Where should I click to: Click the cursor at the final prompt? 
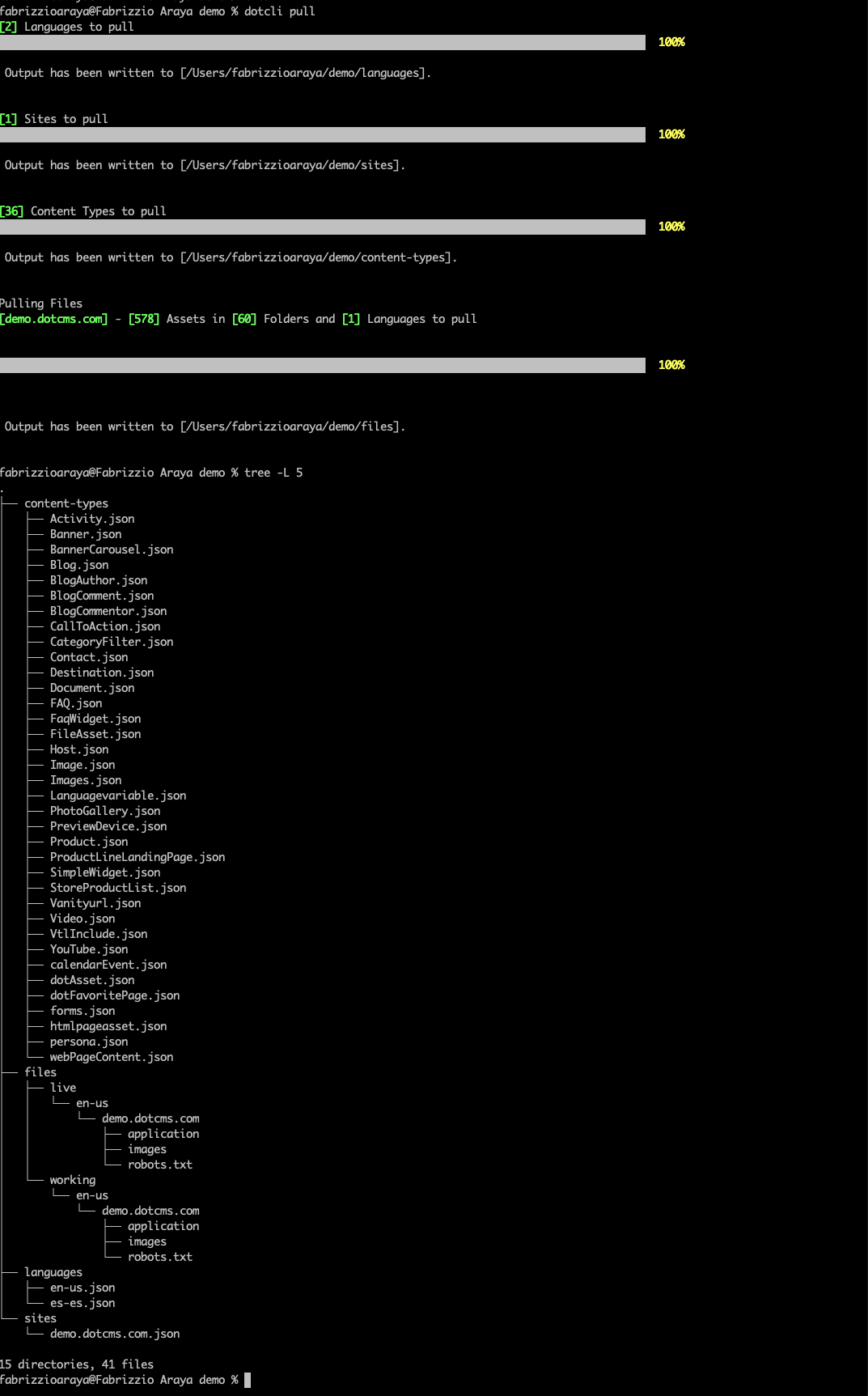pyautogui.click(x=248, y=1380)
